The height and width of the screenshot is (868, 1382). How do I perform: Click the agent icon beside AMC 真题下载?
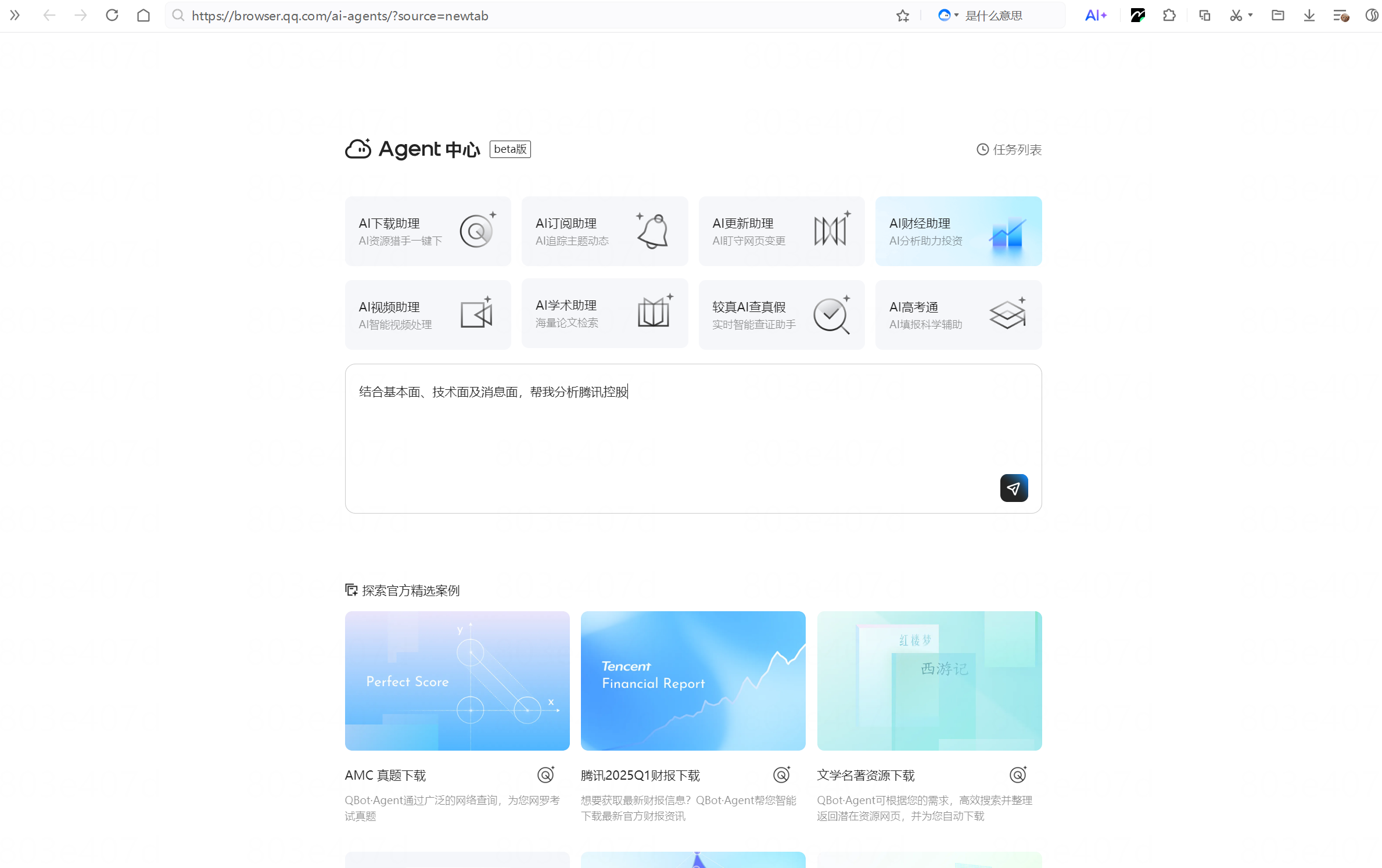pyautogui.click(x=545, y=774)
